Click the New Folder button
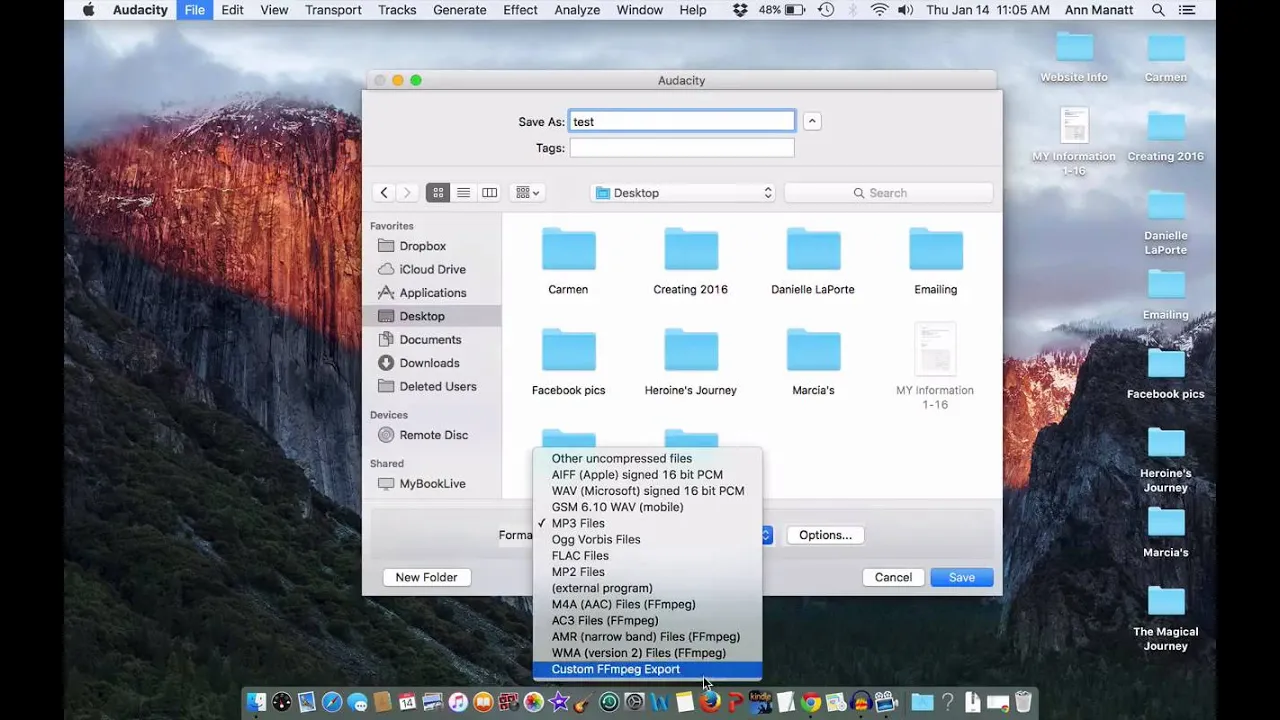 pos(426,577)
